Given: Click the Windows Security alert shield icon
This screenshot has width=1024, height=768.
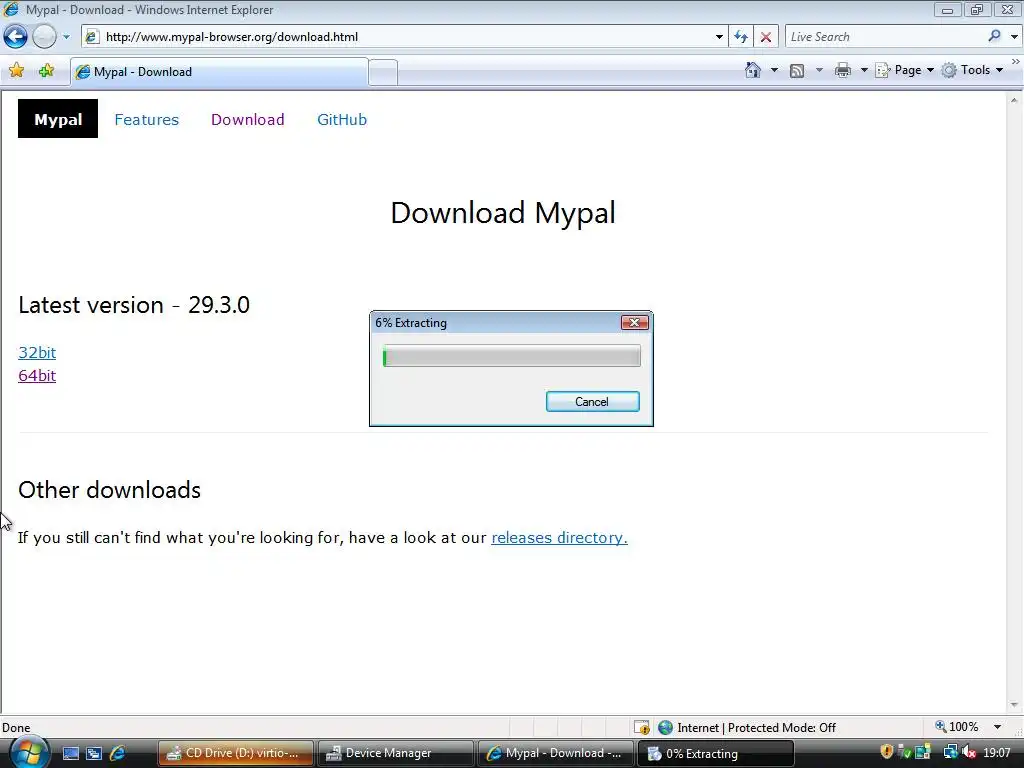Looking at the screenshot, I should point(886,752).
